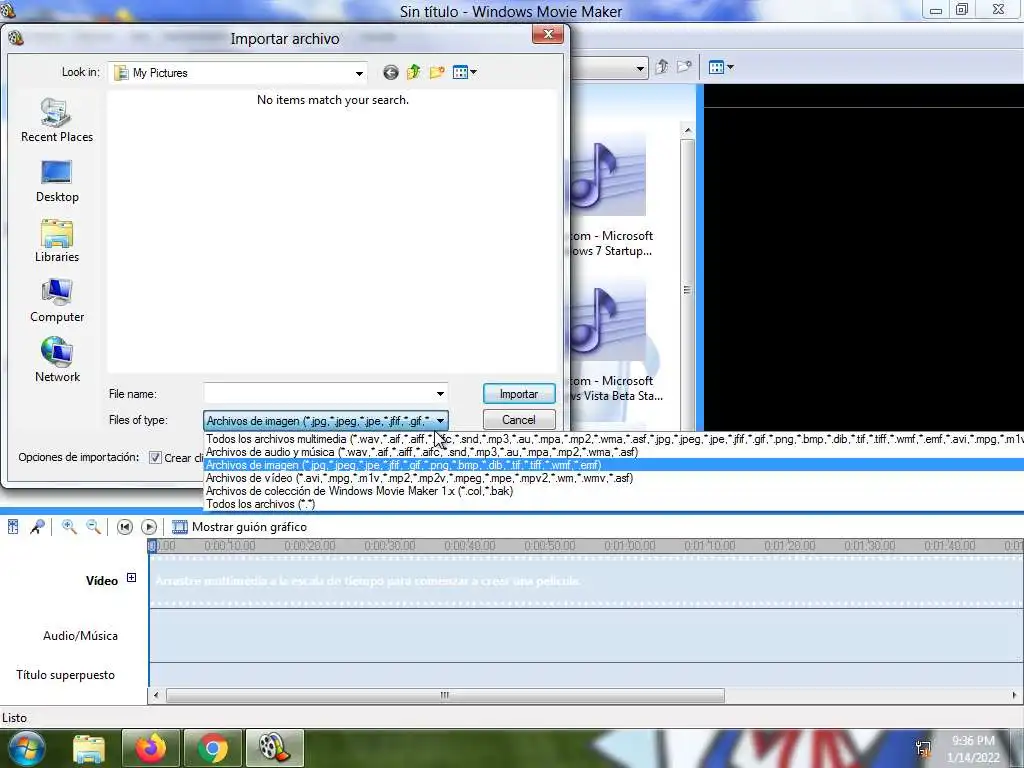Click the Importar button
Image resolution: width=1024 pixels, height=768 pixels.
pyautogui.click(x=519, y=394)
